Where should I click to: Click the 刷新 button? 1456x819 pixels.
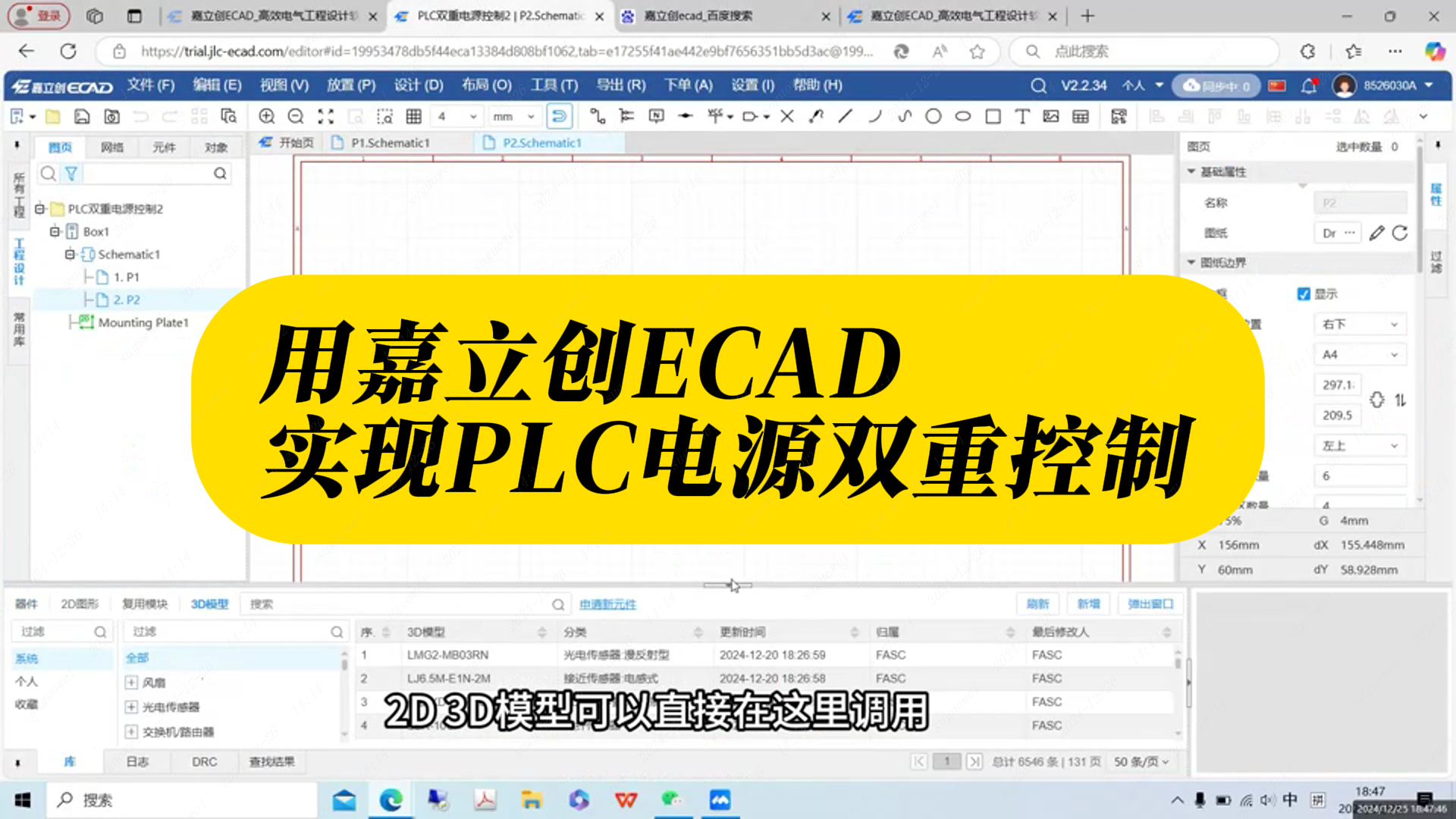click(x=1037, y=604)
